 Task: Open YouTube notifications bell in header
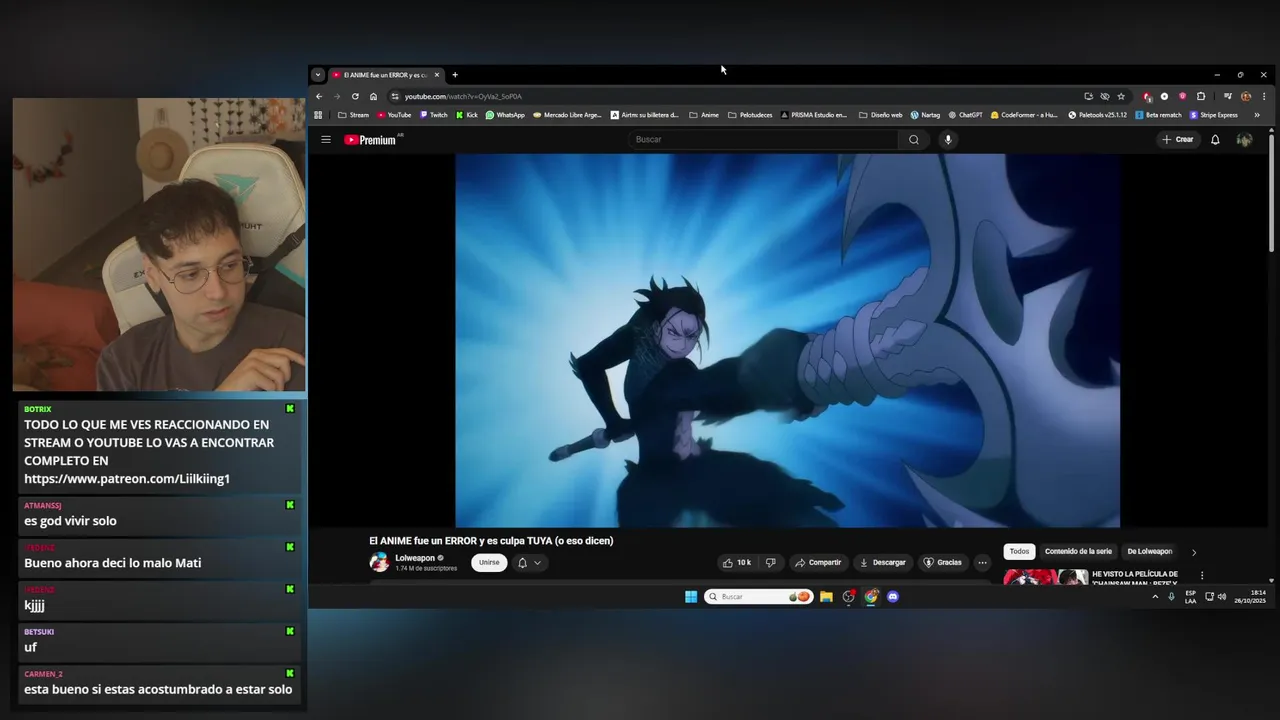(x=1215, y=140)
